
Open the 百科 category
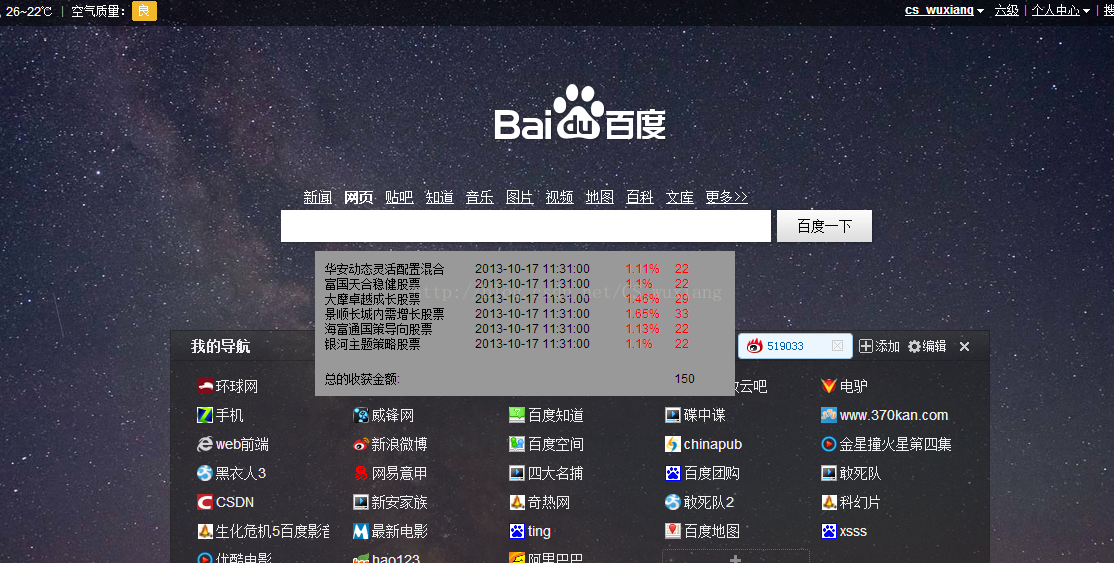[x=639, y=198]
